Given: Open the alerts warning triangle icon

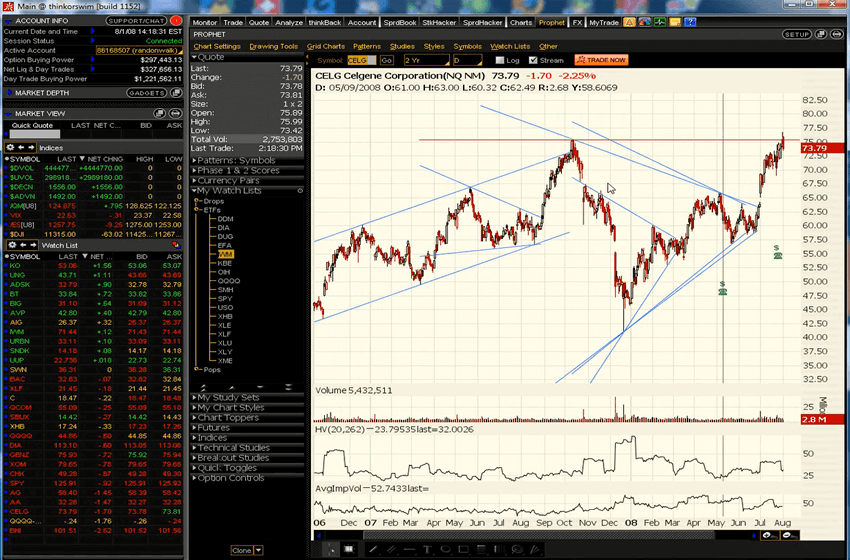Looking at the screenshot, I should [x=629, y=22].
